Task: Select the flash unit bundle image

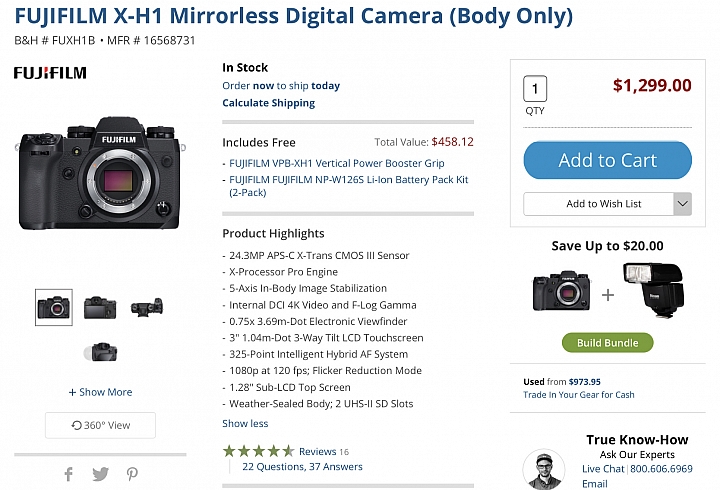Action: [653, 290]
